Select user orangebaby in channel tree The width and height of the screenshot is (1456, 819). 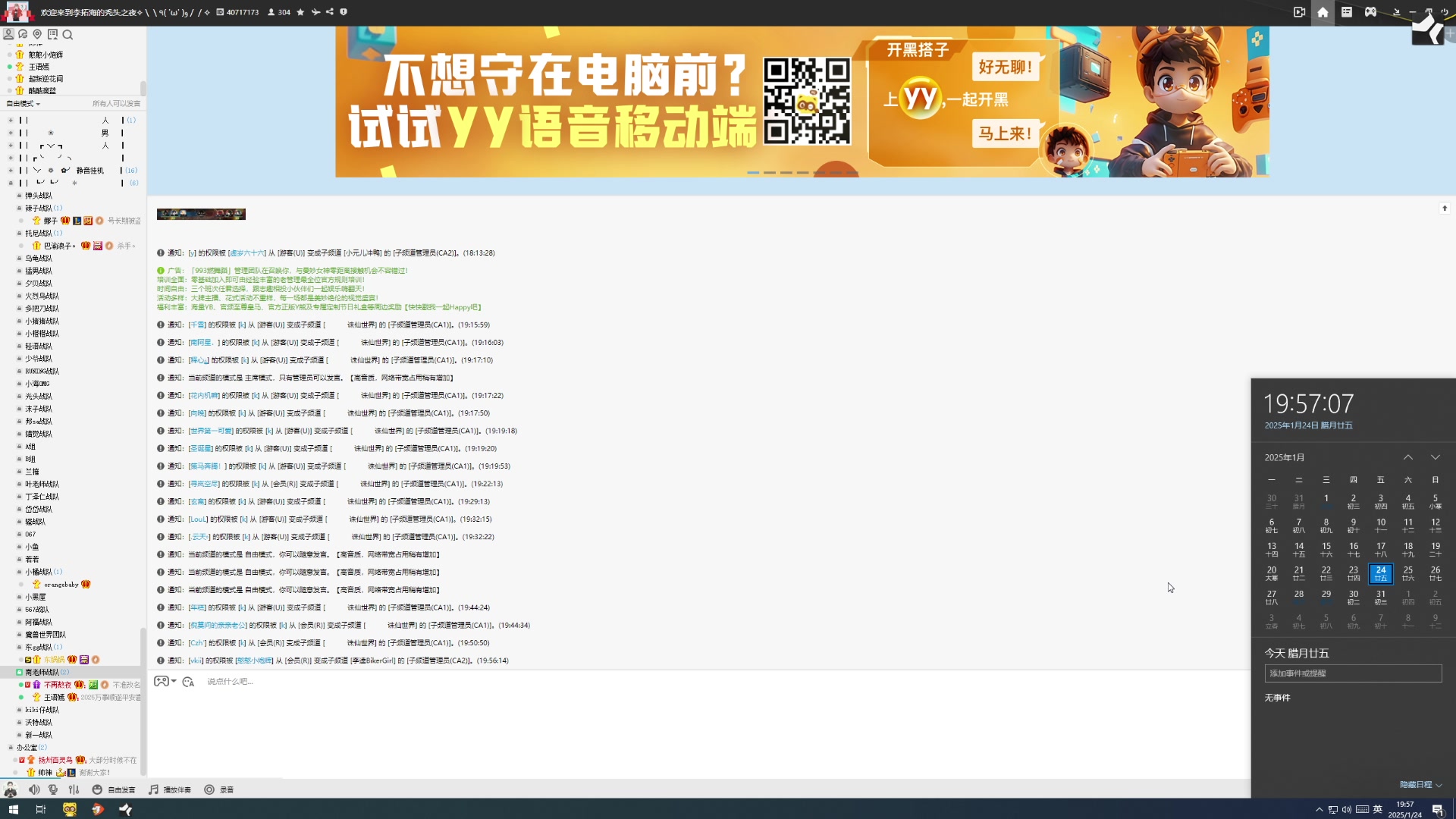pyautogui.click(x=61, y=585)
